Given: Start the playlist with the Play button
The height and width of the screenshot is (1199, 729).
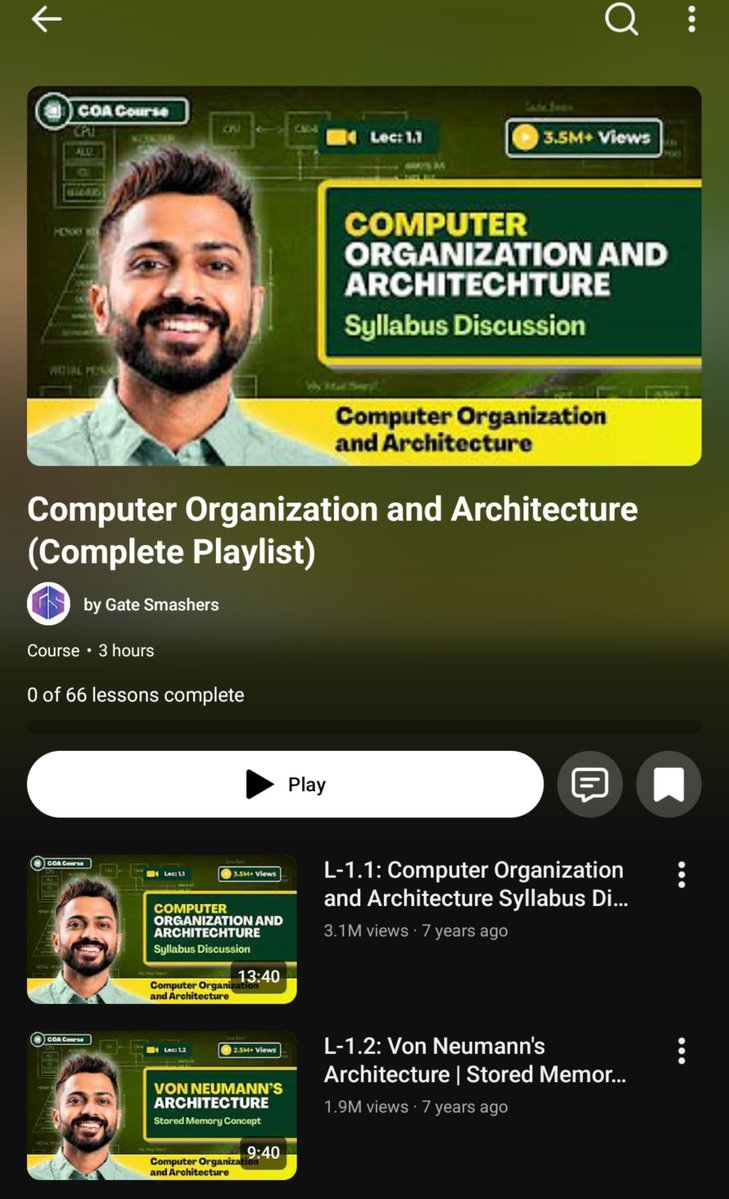Looking at the screenshot, I should [x=285, y=784].
